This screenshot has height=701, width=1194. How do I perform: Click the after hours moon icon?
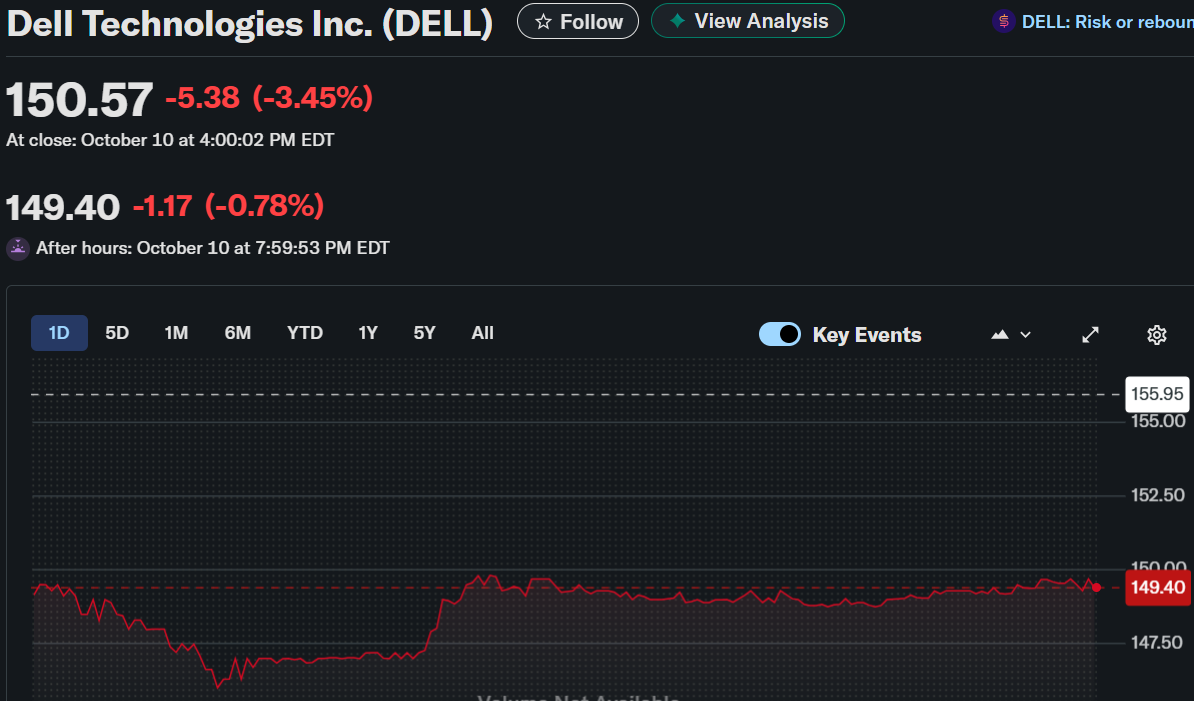pyautogui.click(x=18, y=248)
